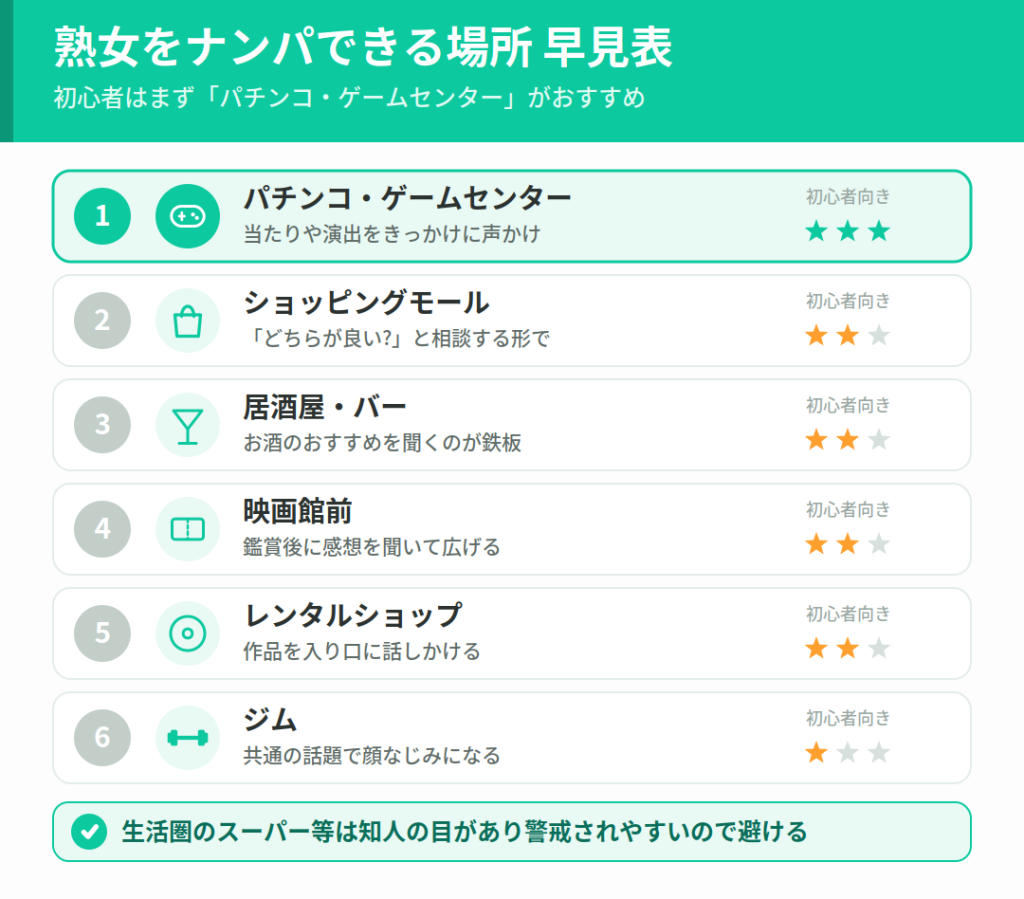Select the disc icon for レンタルショップ
This screenshot has width=1024, height=899.
187,633
